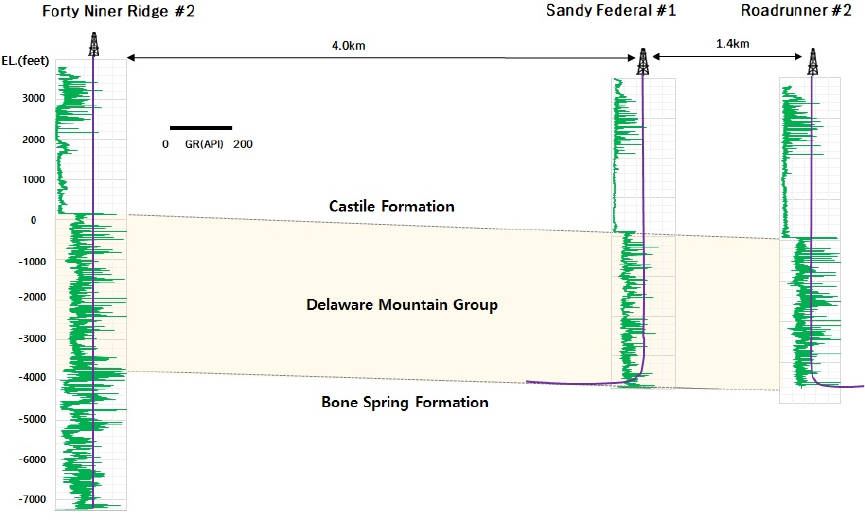865x530 pixels.
Task: Click the Delaware Mountain Group label
Action: [x=401, y=304]
